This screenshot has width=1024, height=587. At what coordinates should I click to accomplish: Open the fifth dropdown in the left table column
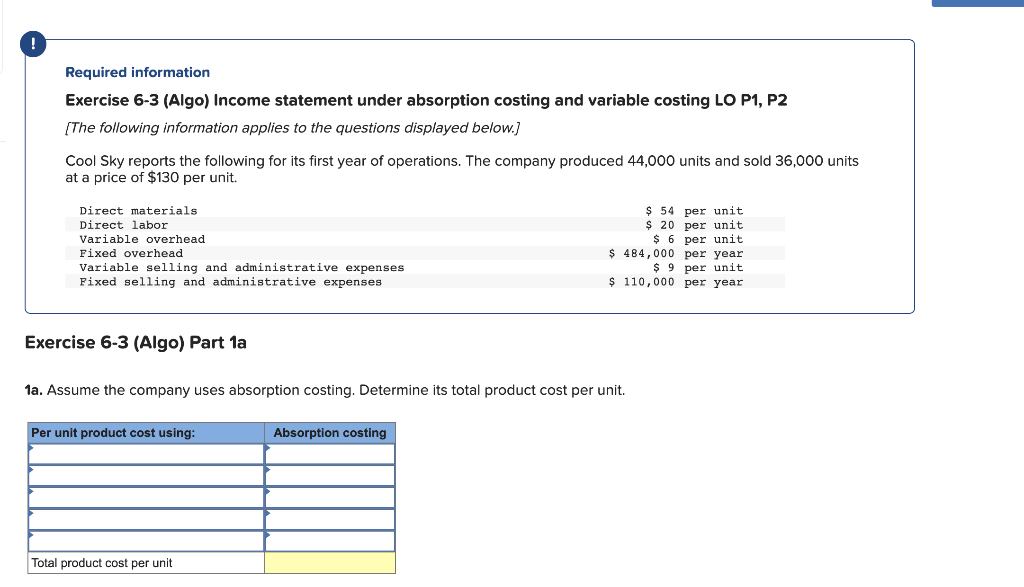145,541
